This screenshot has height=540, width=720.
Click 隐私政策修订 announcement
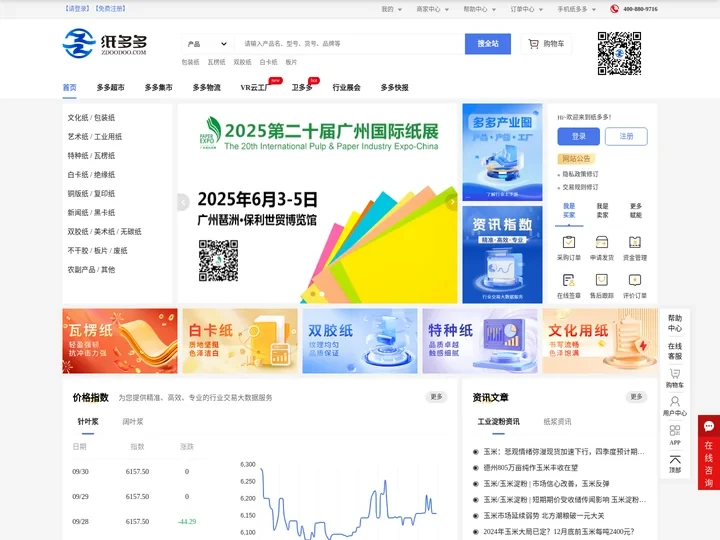click(580, 174)
